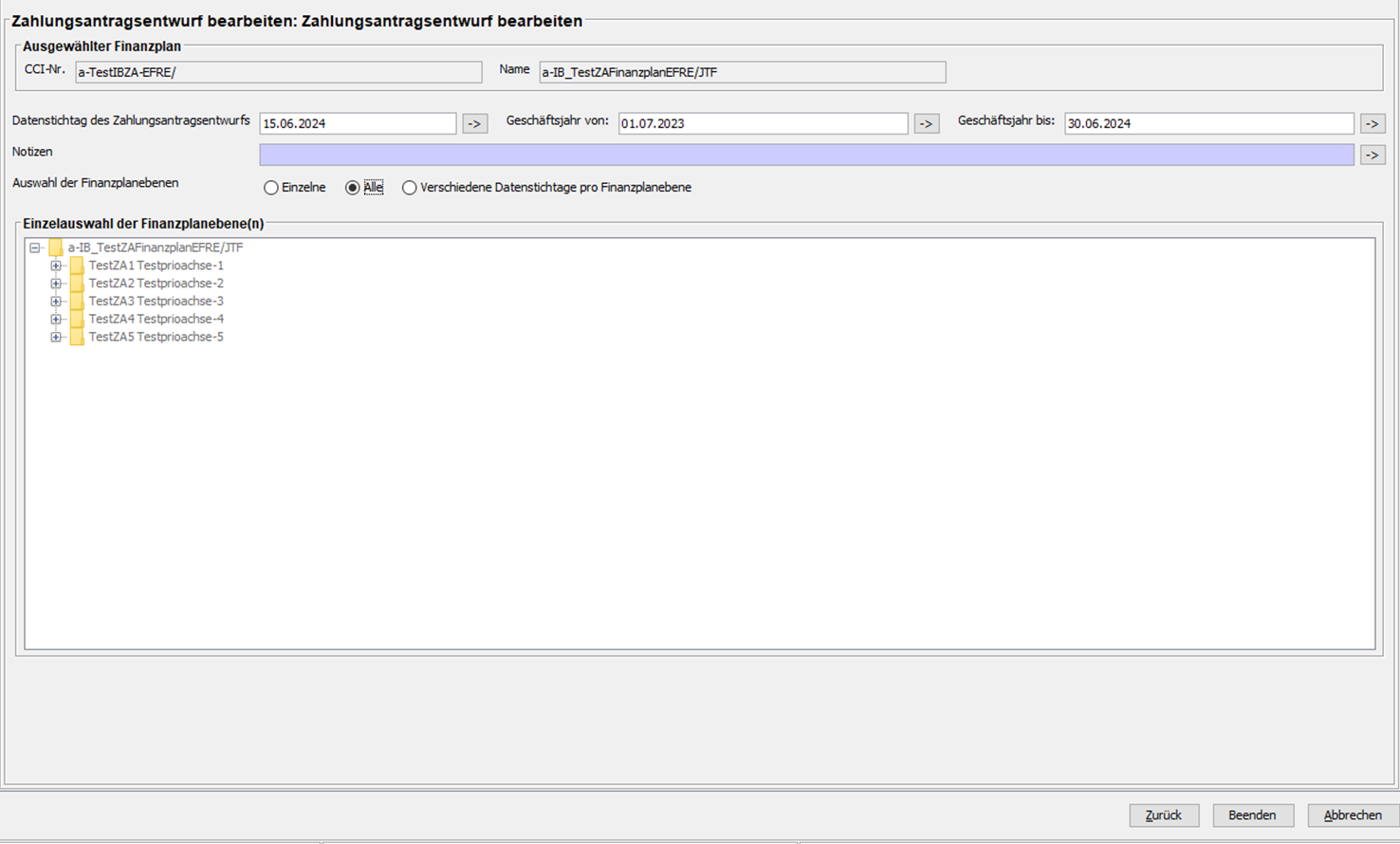Expand TestZA2 Testprioachse-2 node

click(x=56, y=284)
